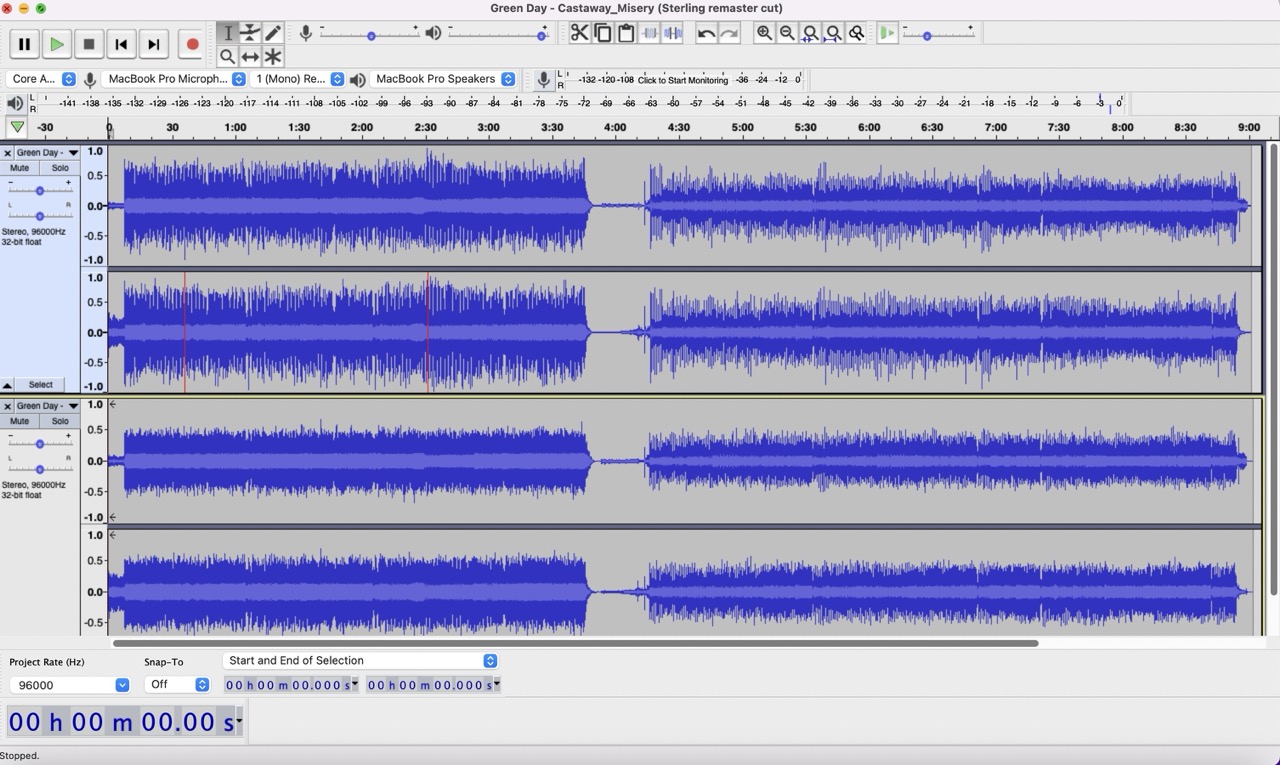Start Play-at-Speed with the green arrow
The width and height of the screenshot is (1280, 765).
tap(887, 33)
